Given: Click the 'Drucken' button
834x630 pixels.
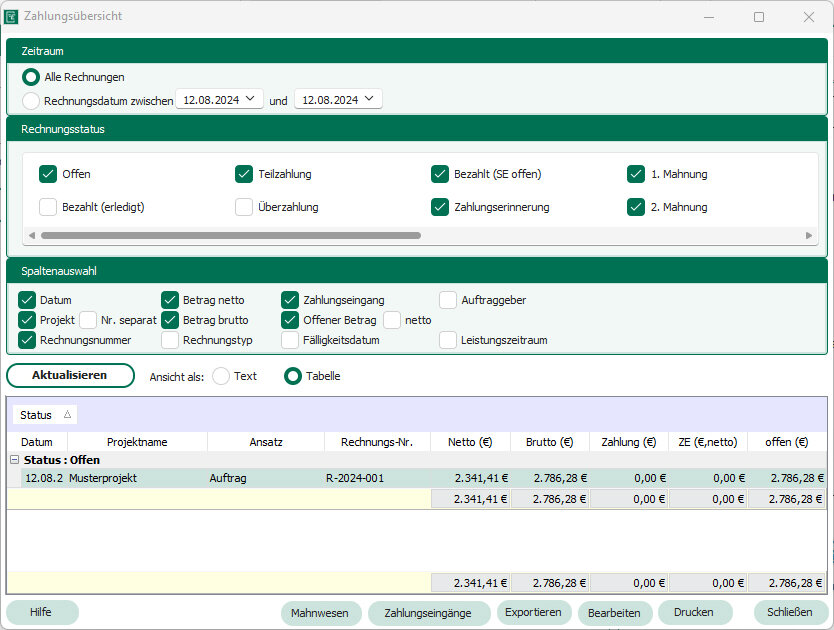Looking at the screenshot, I should (x=693, y=613).
